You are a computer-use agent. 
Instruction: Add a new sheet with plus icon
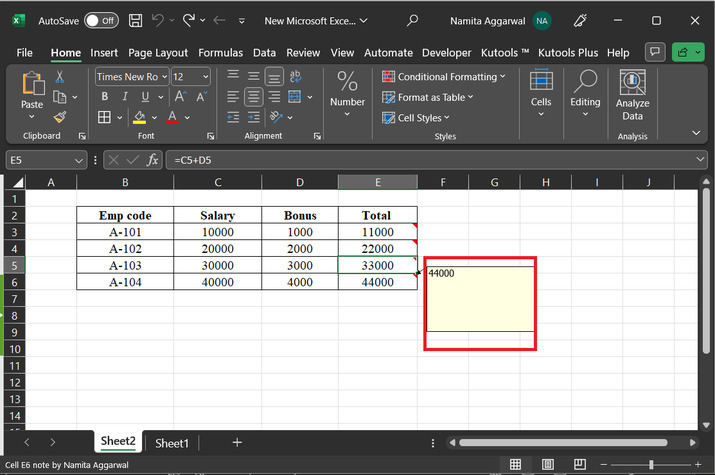coord(237,442)
